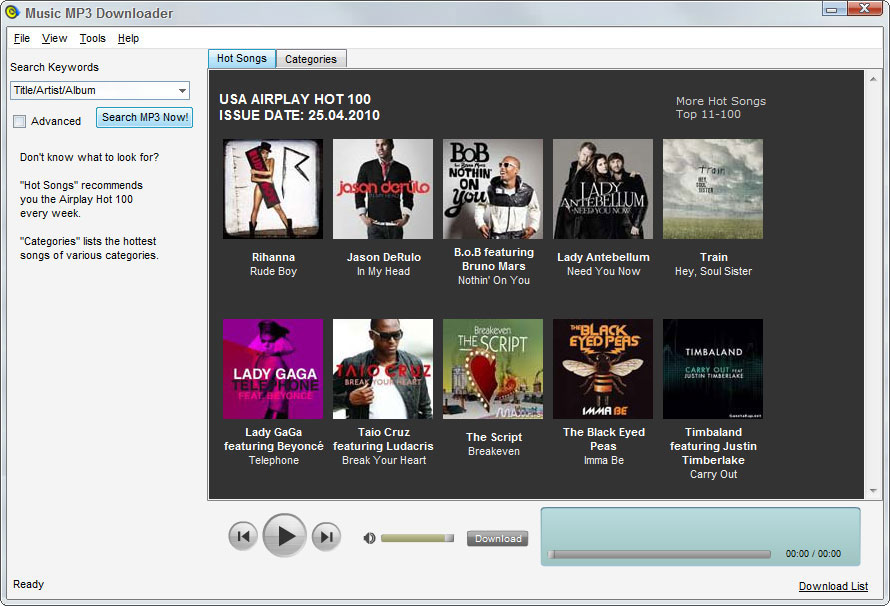Click the playback progress bar

pos(660,554)
